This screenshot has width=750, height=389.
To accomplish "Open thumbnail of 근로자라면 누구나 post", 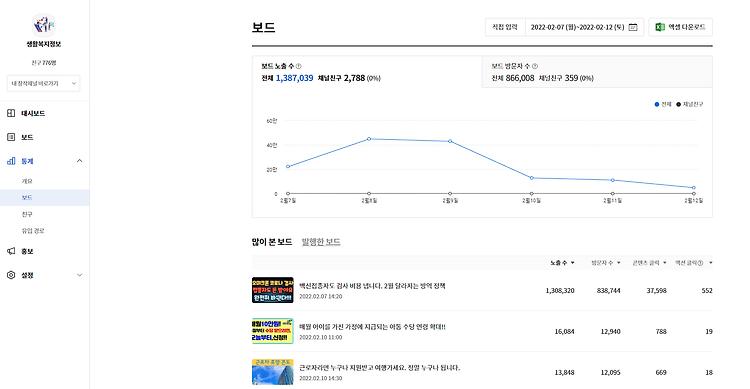I will [x=273, y=372].
